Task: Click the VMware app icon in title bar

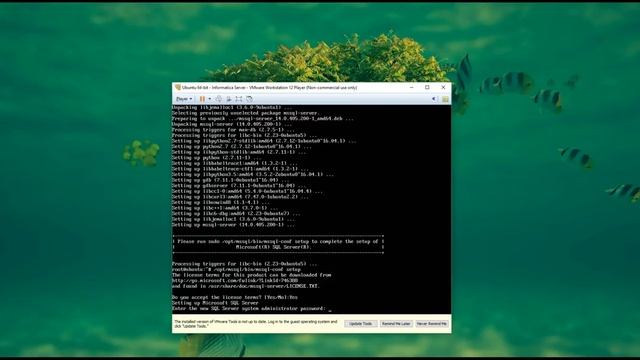Action: (x=178, y=87)
